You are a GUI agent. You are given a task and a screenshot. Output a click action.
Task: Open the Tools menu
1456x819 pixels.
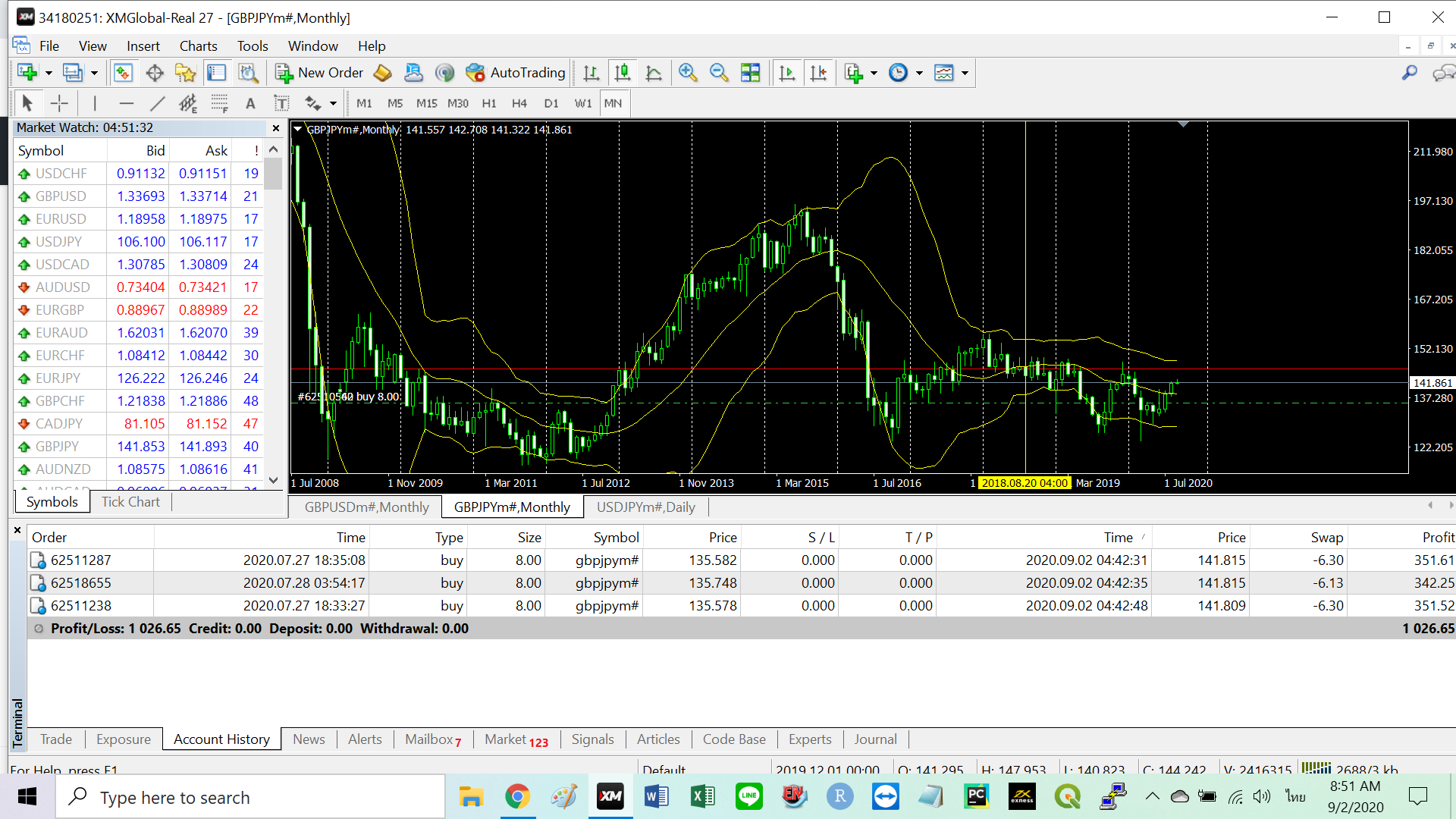tap(253, 46)
